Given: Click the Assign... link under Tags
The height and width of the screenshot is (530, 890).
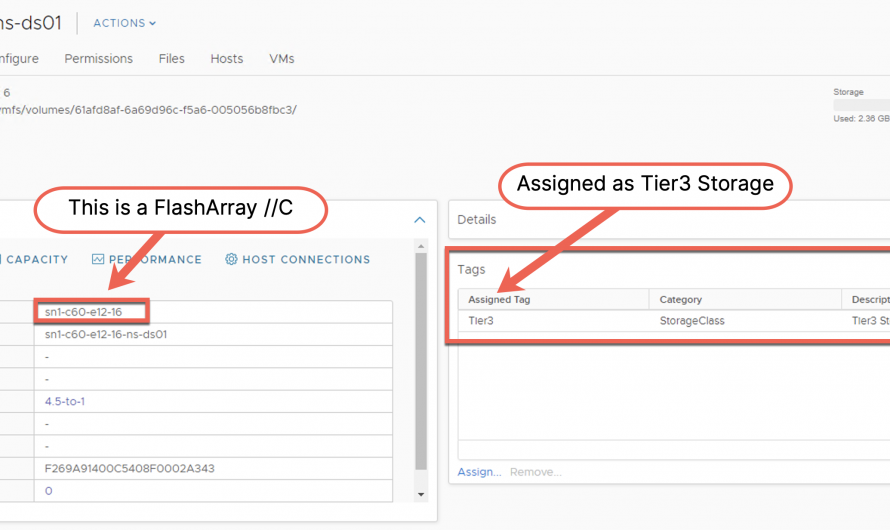Looking at the screenshot, I should tap(479, 472).
